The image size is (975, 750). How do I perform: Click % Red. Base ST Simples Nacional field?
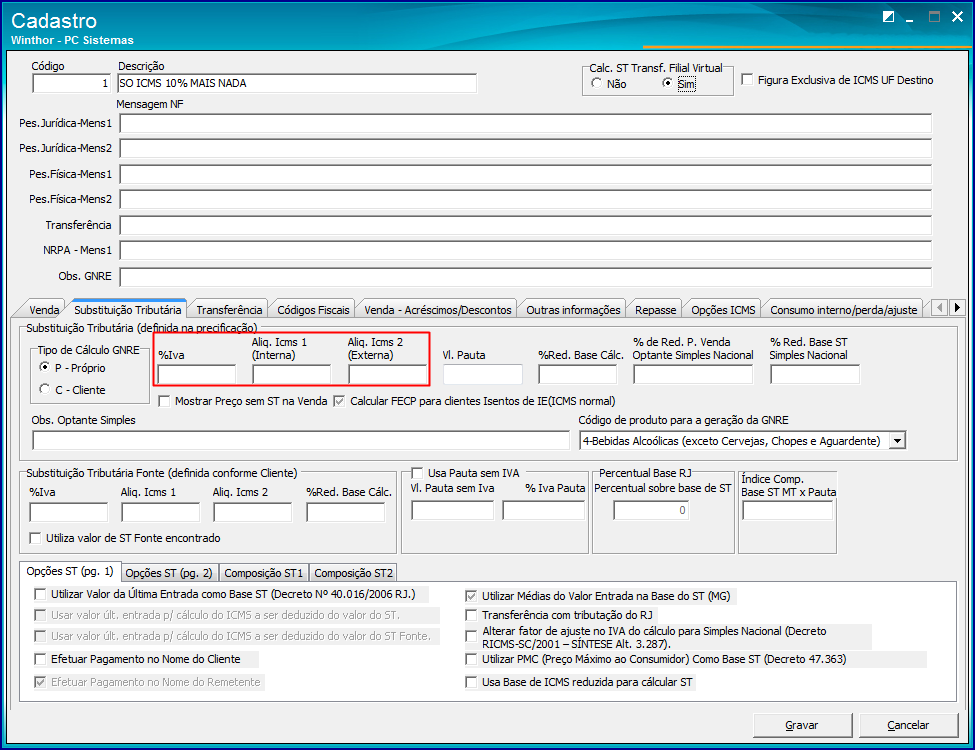click(x=815, y=374)
